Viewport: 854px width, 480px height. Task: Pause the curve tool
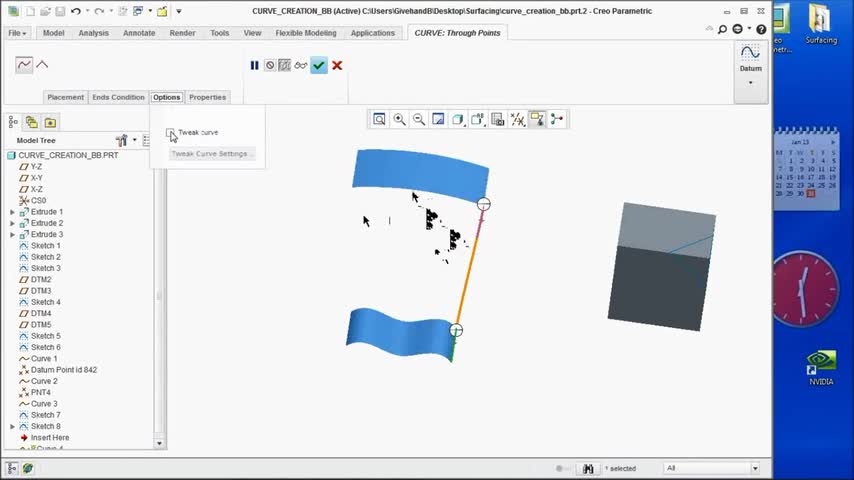coord(254,65)
